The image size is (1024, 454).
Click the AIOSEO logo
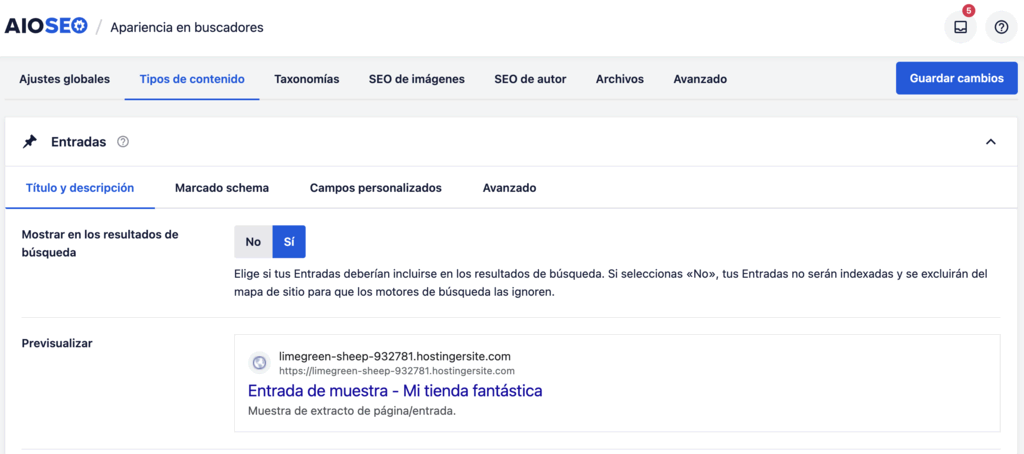(x=46, y=27)
